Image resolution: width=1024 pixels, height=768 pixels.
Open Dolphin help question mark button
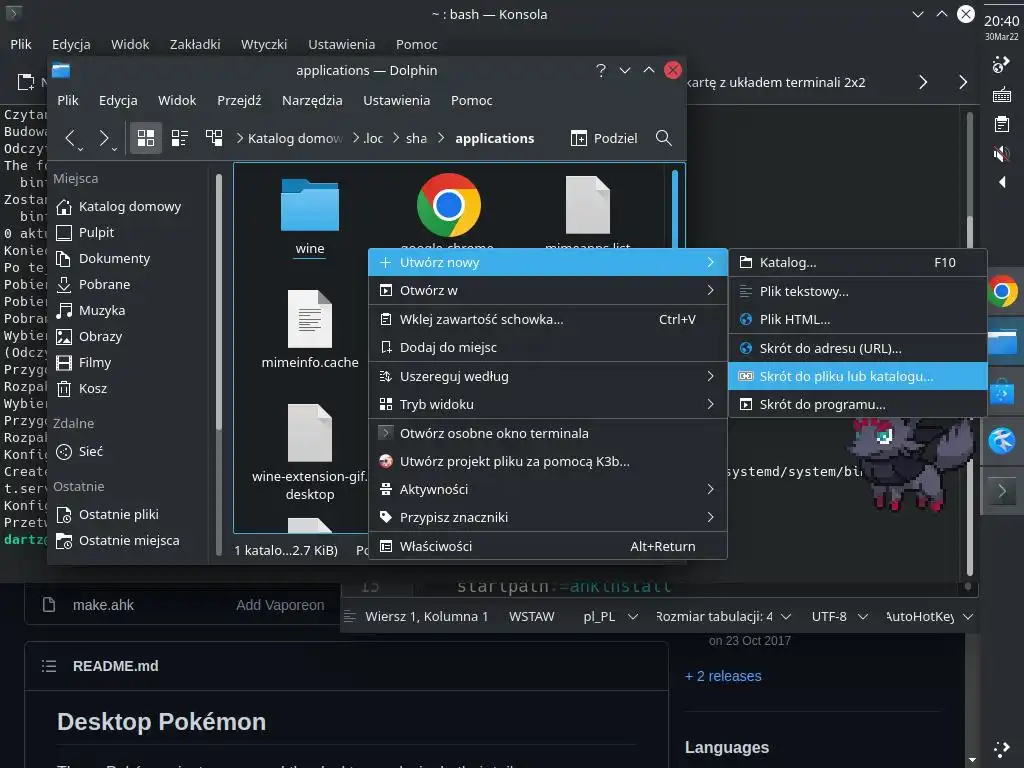coord(601,71)
